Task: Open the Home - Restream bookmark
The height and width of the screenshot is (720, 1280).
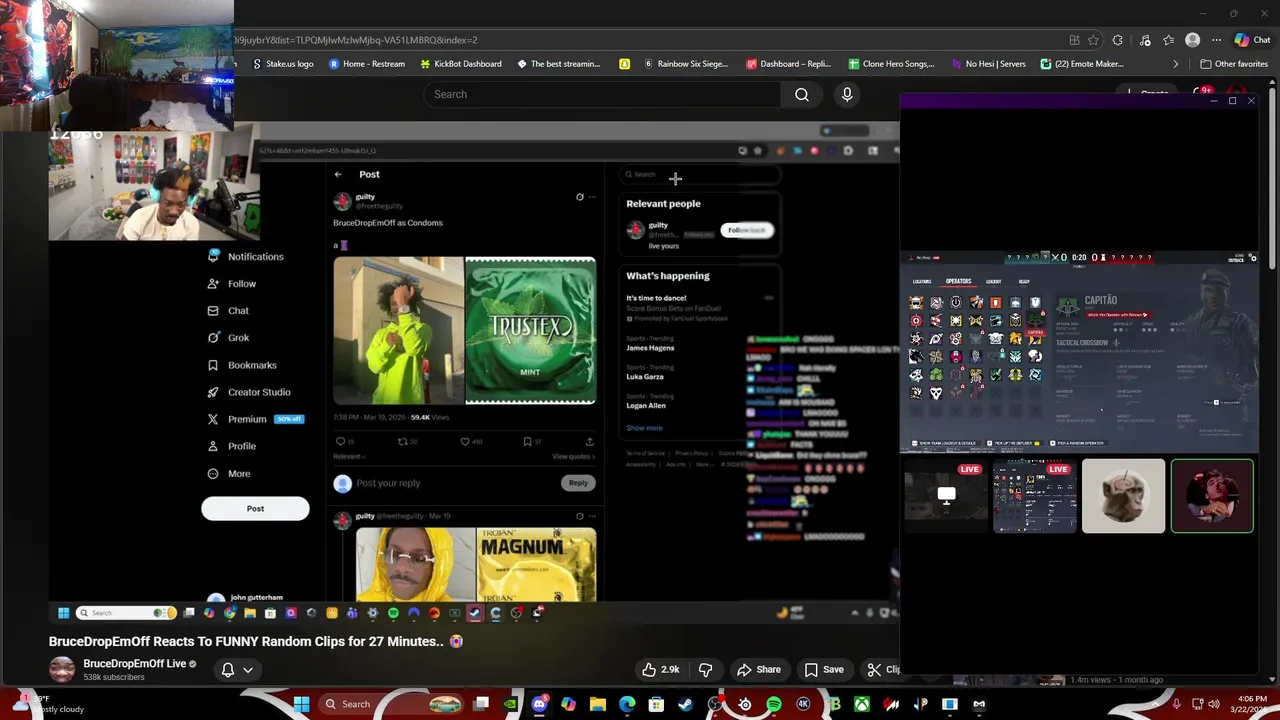Action: [x=367, y=64]
